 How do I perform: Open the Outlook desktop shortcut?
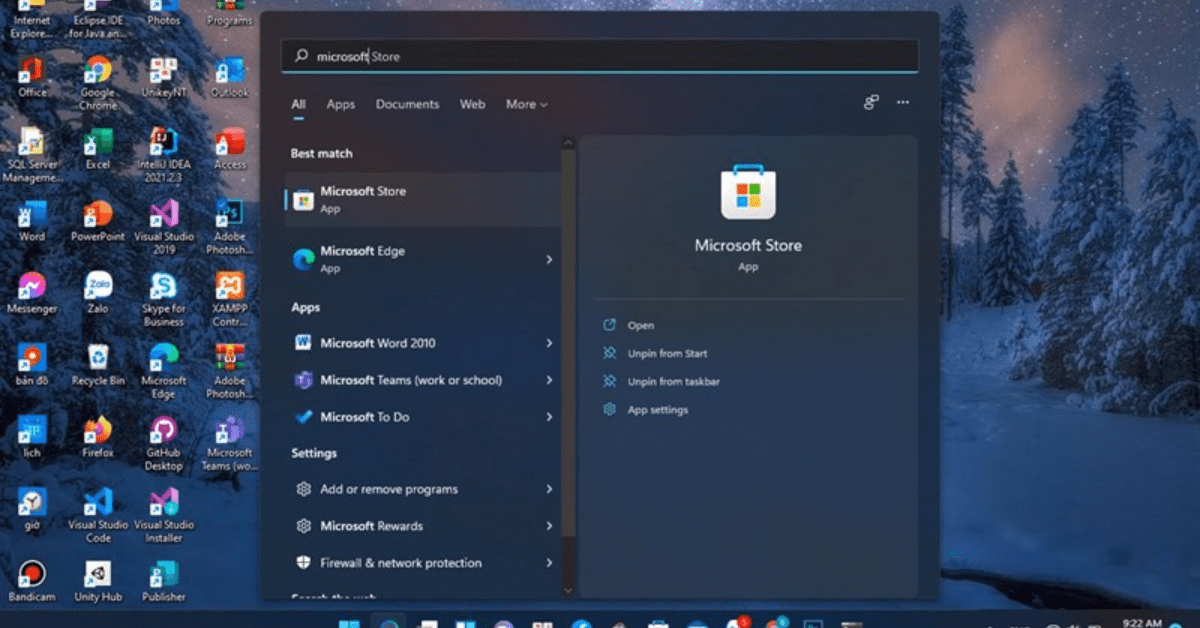pos(230,77)
